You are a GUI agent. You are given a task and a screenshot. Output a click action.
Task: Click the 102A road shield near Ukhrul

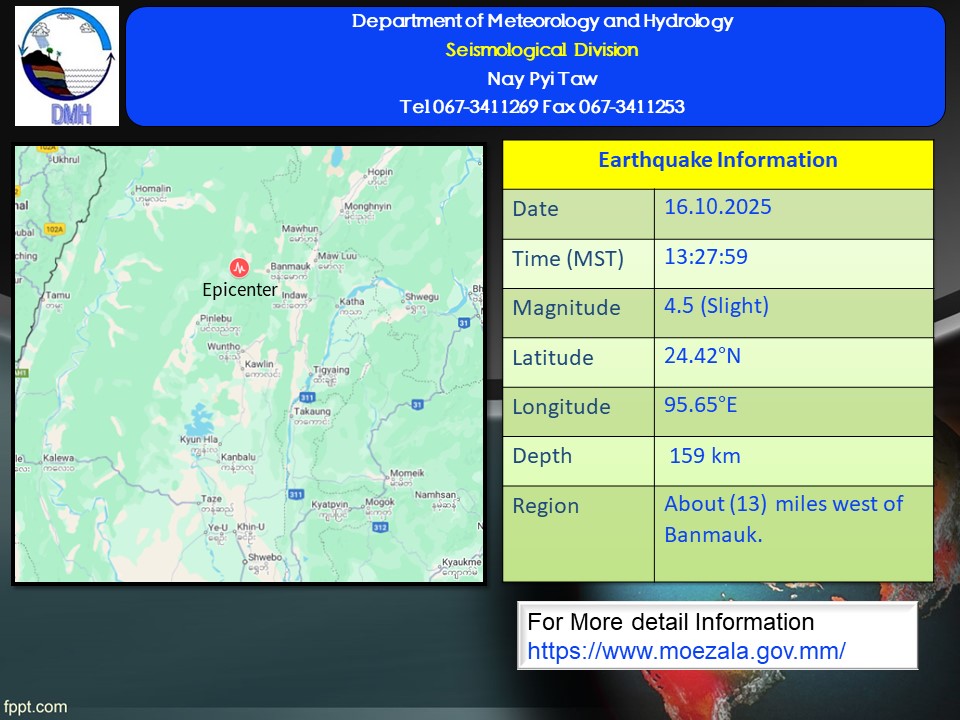click(45, 148)
